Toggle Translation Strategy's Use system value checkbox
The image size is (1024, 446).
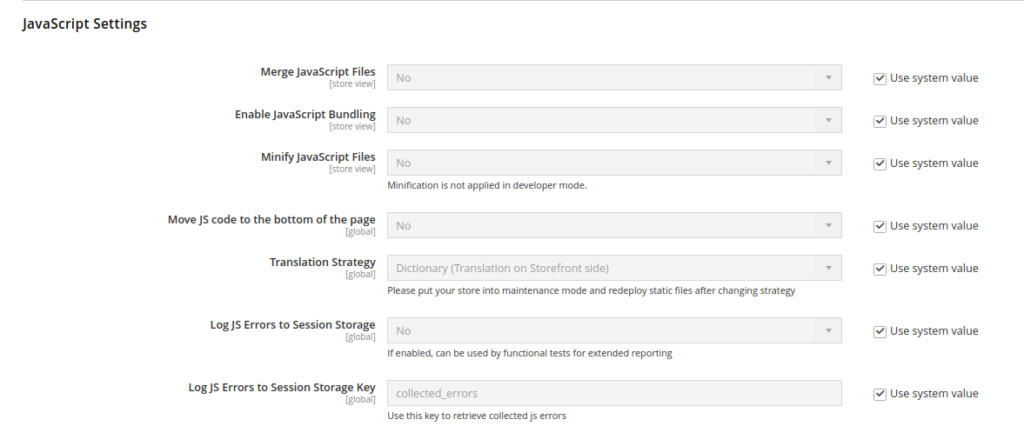(x=880, y=268)
